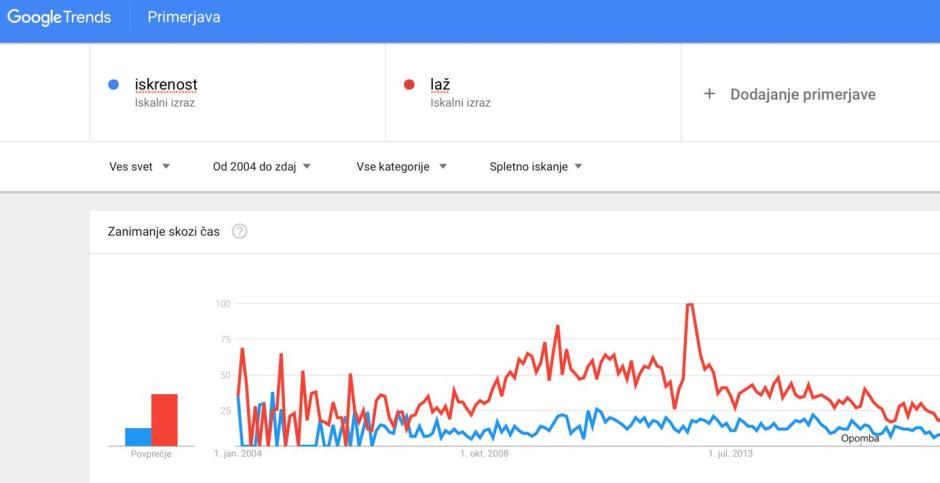Click the 'Zanimanje skozi čas' heading
The width and height of the screenshot is (940, 483).
tap(164, 231)
